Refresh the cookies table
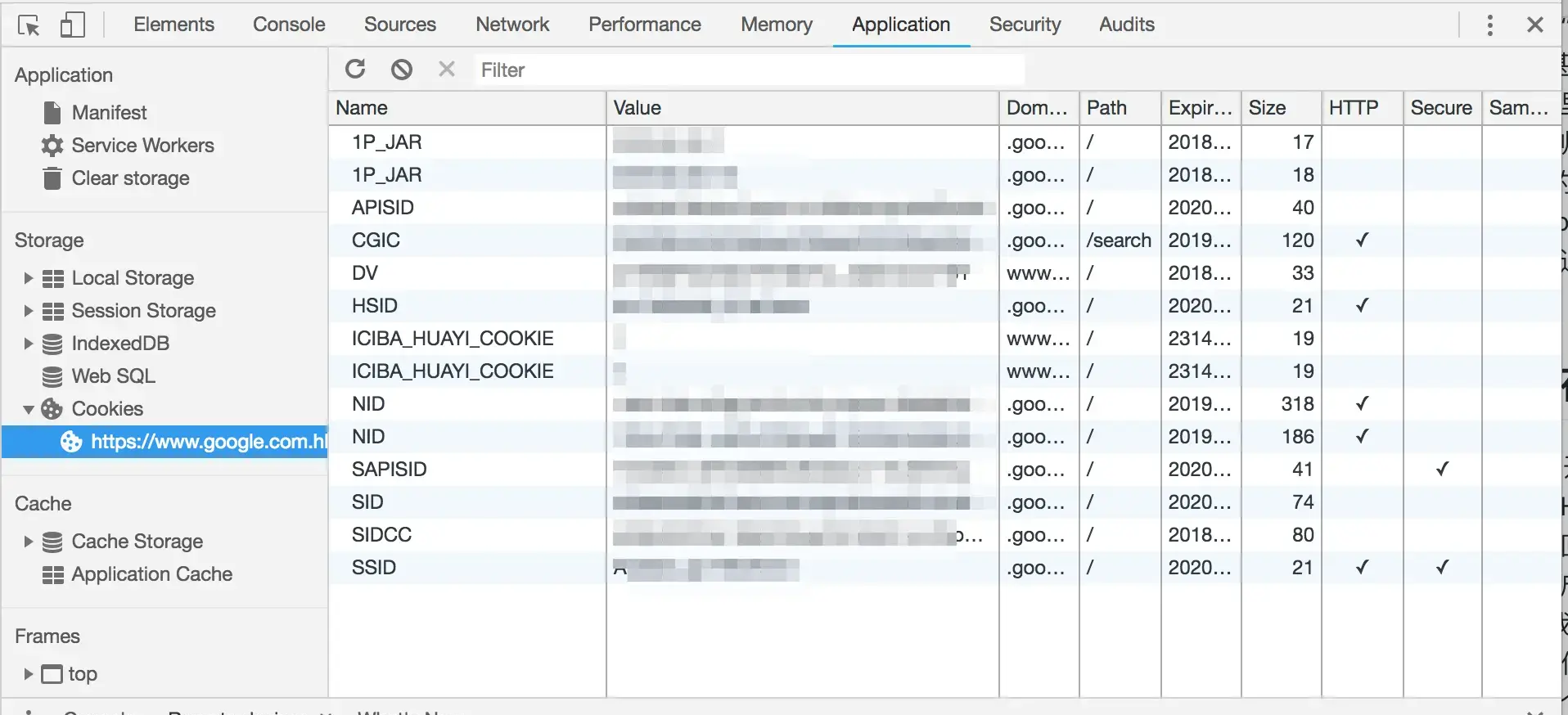Viewport: 1568px width, 715px height. 355,70
